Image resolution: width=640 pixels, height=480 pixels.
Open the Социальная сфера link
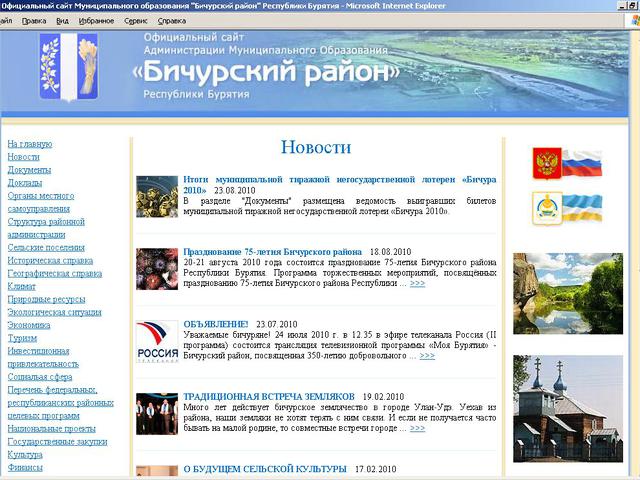40,377
